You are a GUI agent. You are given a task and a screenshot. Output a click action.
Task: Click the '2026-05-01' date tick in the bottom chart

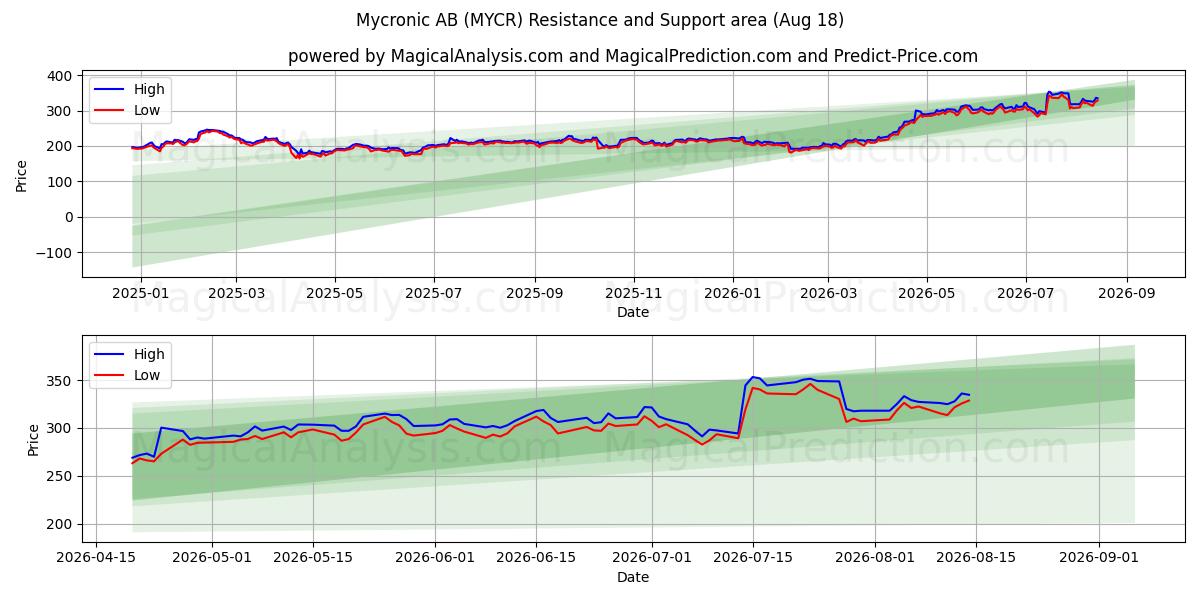(x=212, y=559)
